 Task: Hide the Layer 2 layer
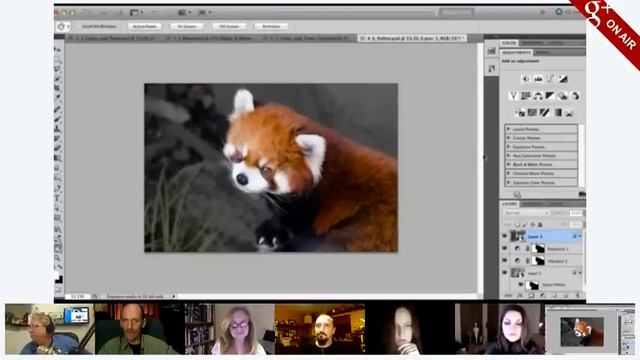[x=504, y=272]
